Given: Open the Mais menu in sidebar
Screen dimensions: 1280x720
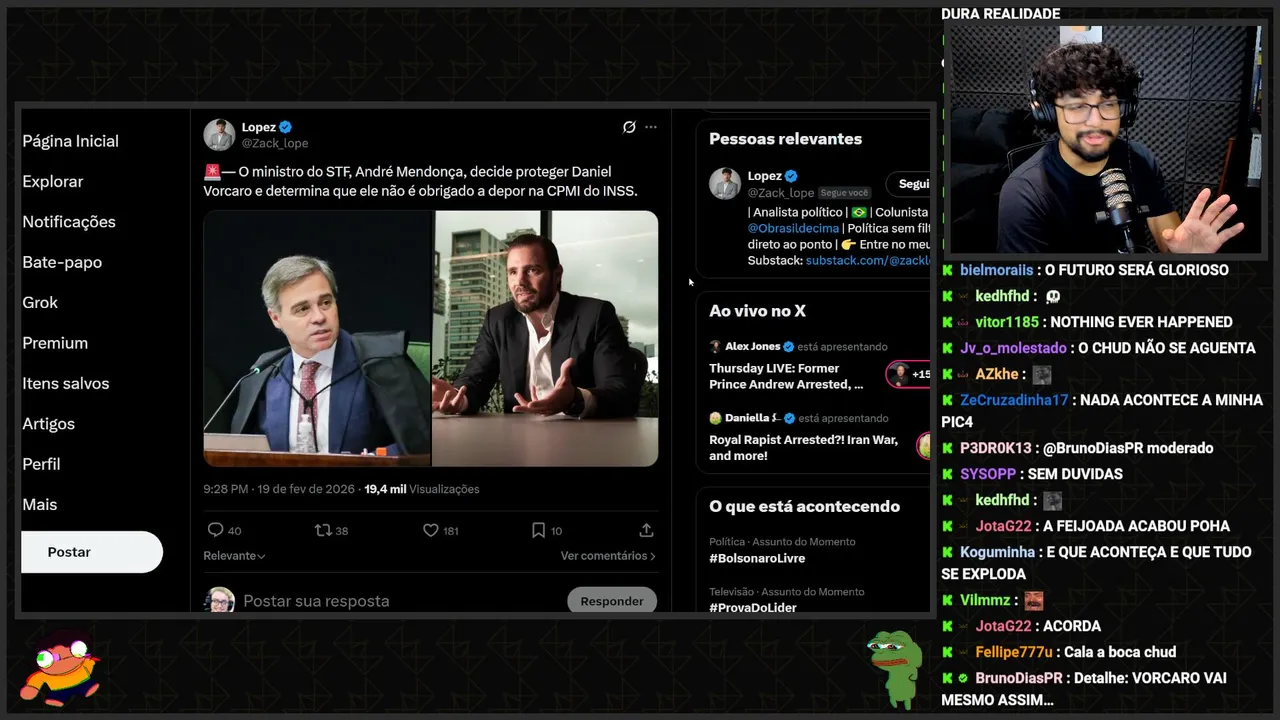Looking at the screenshot, I should pyautogui.click(x=40, y=505).
